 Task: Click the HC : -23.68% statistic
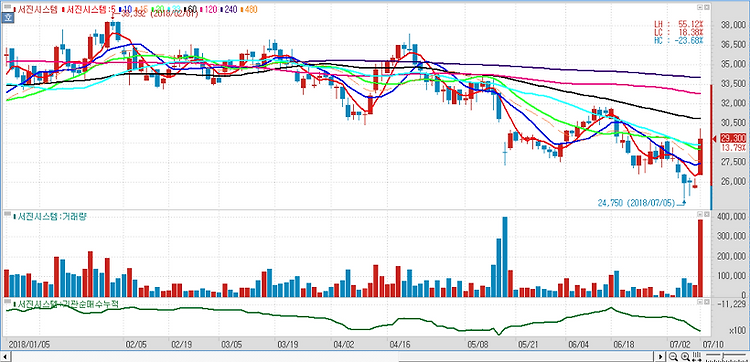click(x=679, y=40)
